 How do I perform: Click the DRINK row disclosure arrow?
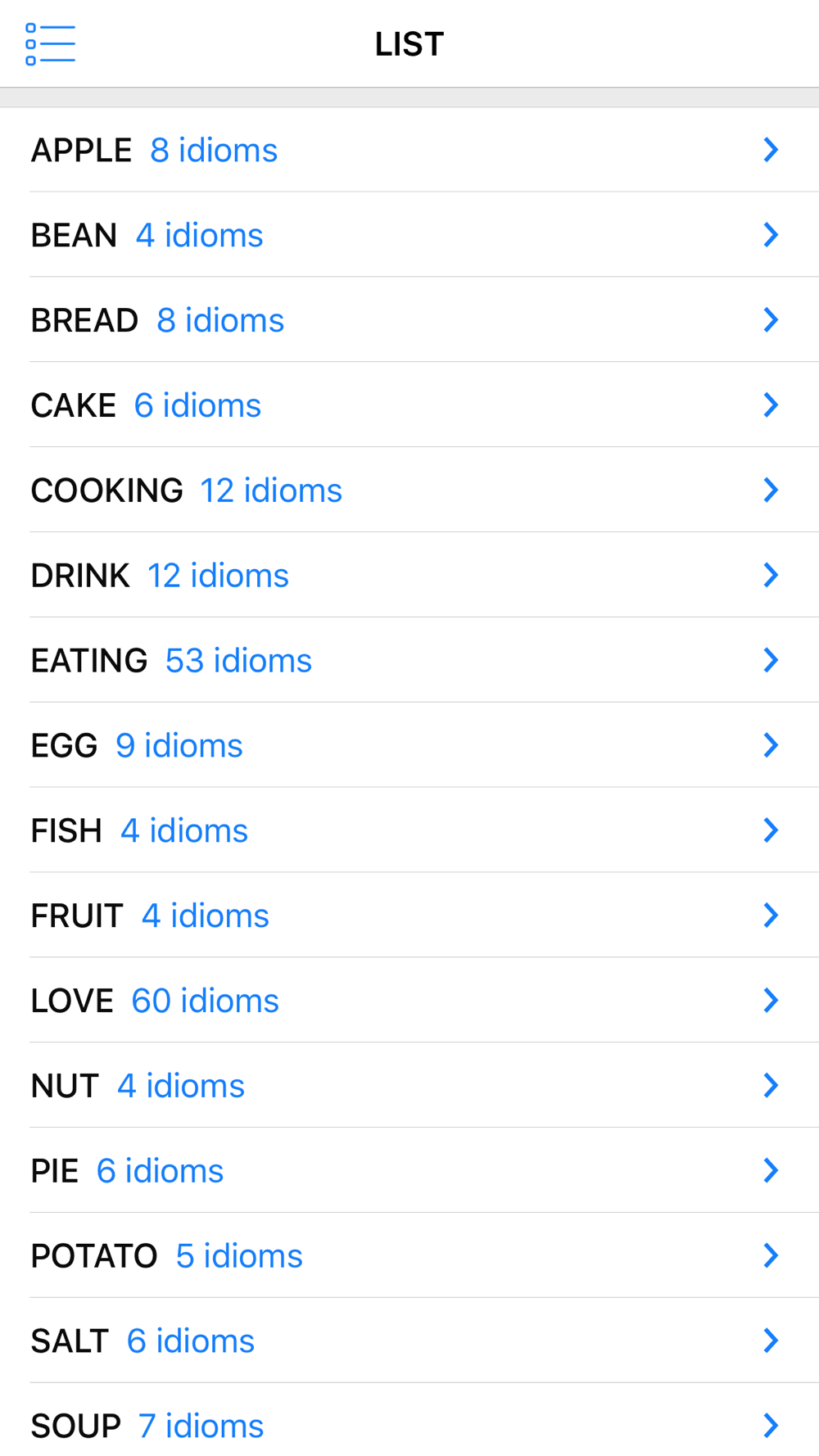point(770,575)
